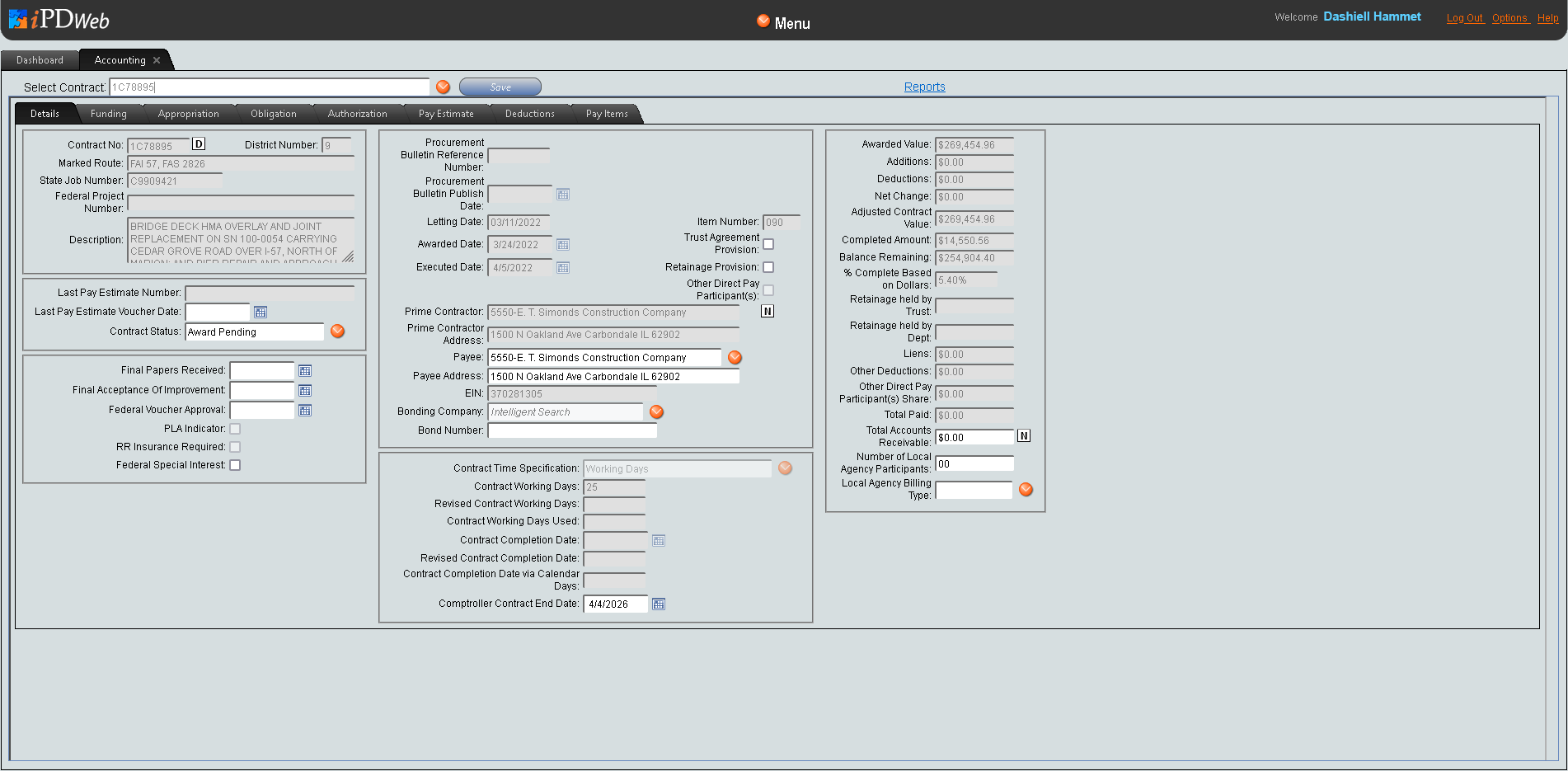
Task: Open the Payee dropdown list
Action: click(x=735, y=358)
